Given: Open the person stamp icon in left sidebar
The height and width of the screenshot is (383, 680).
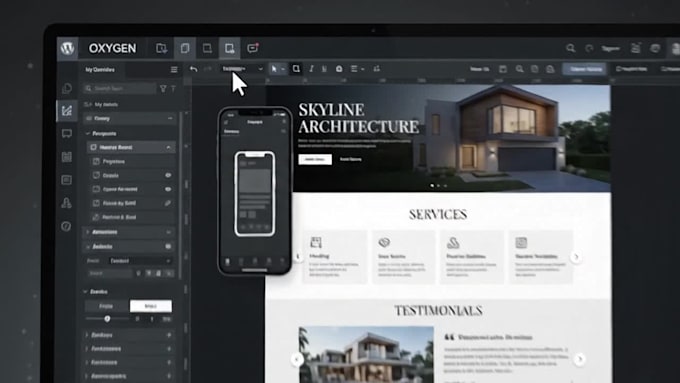Looking at the screenshot, I should [x=66, y=203].
